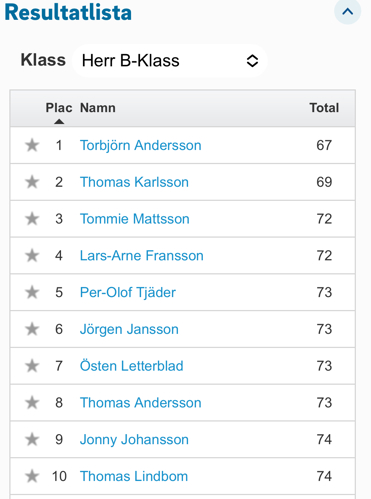Toggle star for Thomas Lindbom row
The width and height of the screenshot is (371, 499).
(32, 476)
